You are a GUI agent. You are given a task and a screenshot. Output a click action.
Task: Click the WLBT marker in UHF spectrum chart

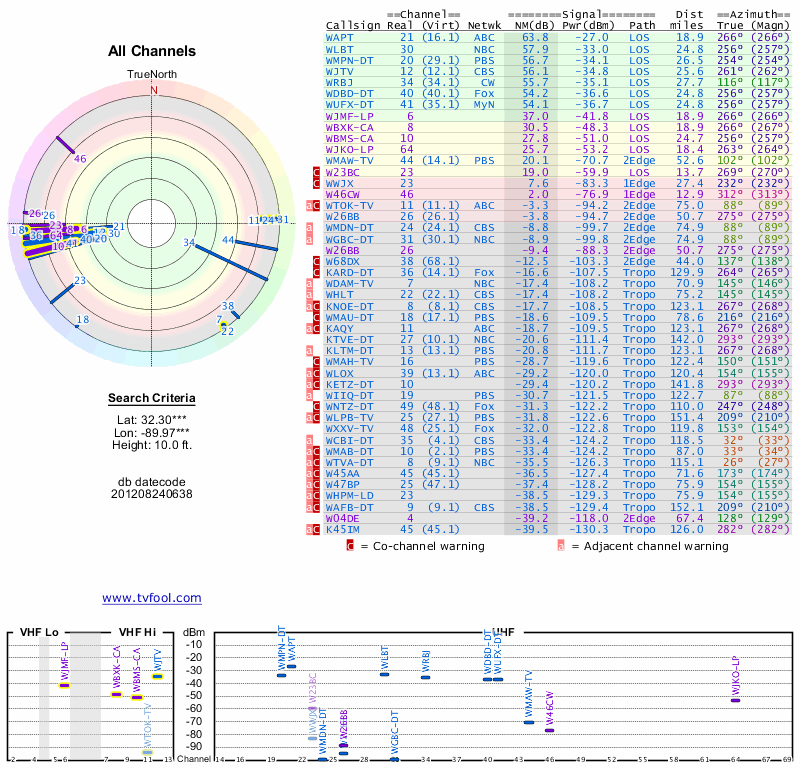(384, 675)
